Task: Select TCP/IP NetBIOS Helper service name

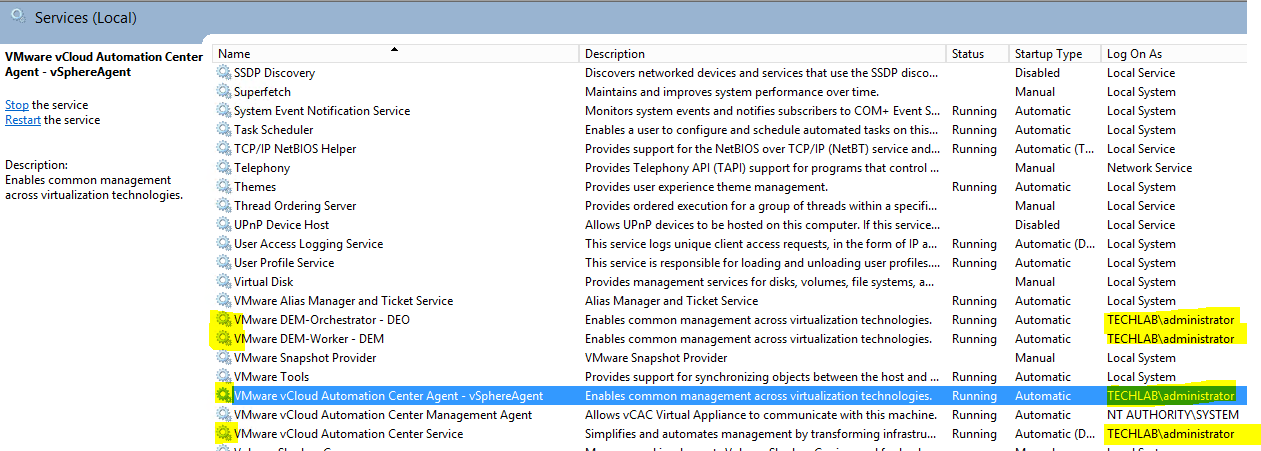Action: coord(295,149)
